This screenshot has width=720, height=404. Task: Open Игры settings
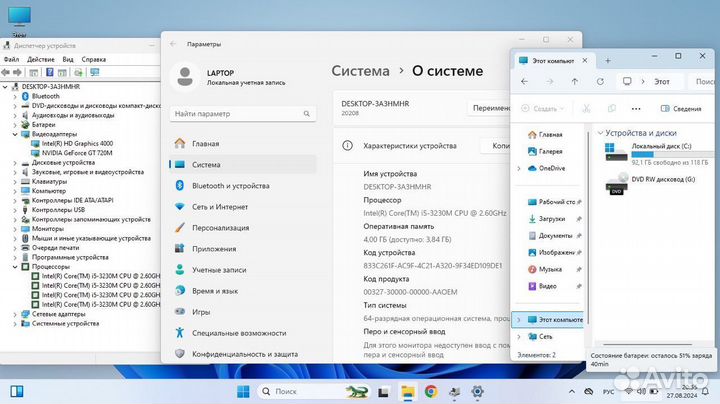(242, 312)
